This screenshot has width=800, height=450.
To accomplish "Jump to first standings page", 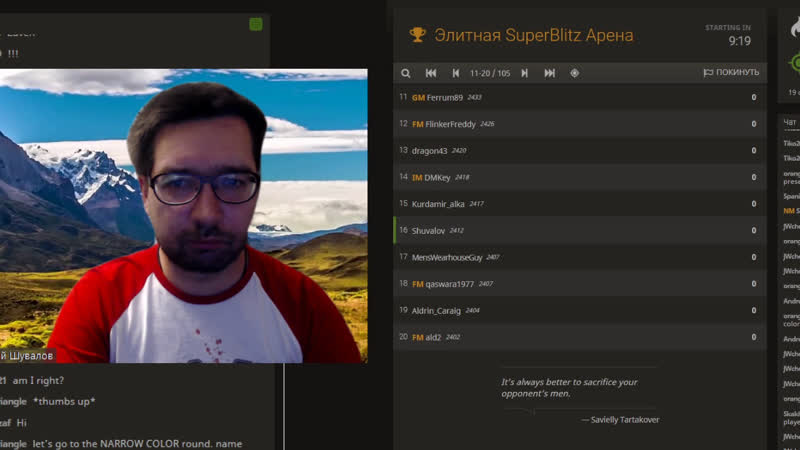I will pyautogui.click(x=431, y=73).
